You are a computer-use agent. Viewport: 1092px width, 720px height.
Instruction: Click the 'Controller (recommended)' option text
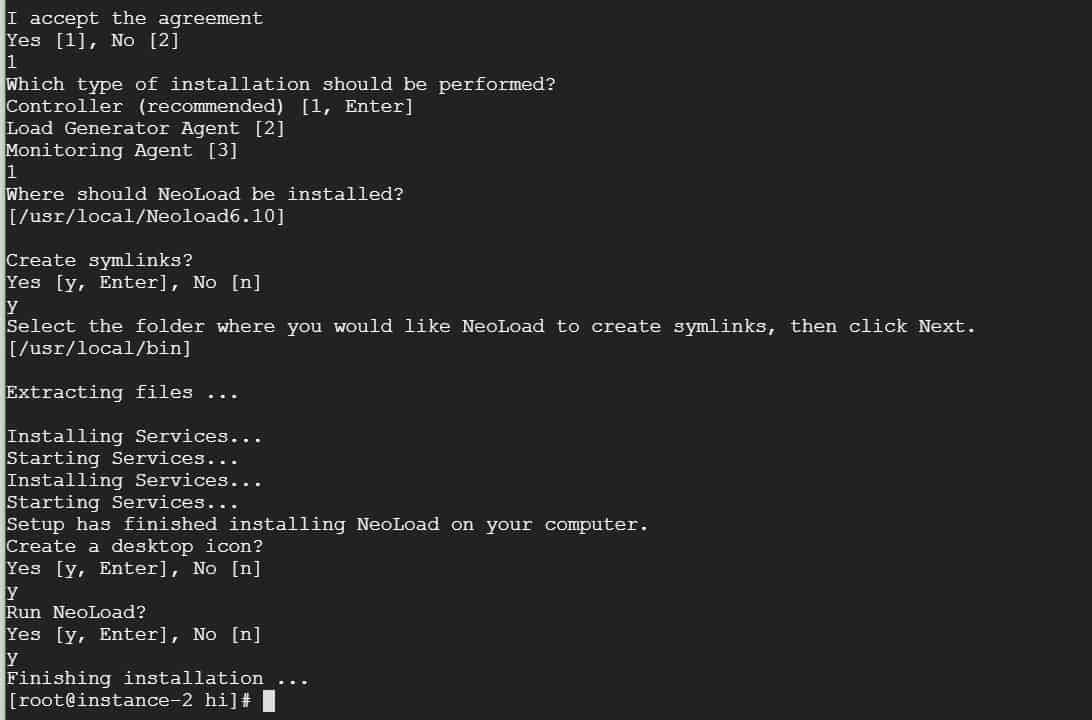[146, 107]
